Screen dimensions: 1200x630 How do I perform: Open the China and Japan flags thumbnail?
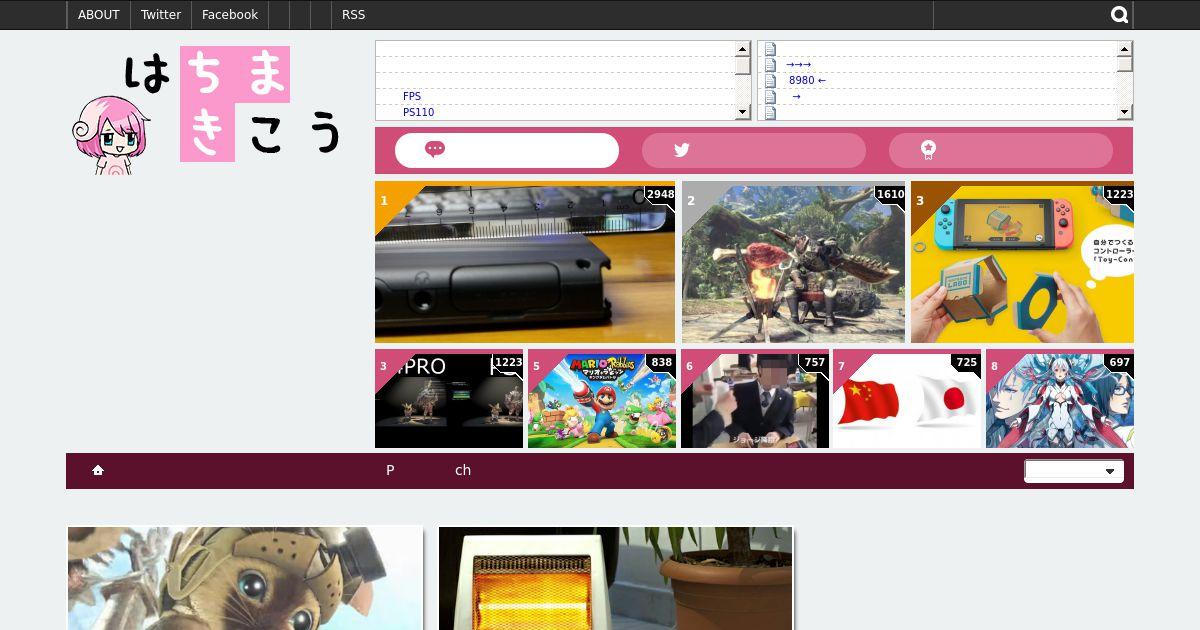pos(907,399)
